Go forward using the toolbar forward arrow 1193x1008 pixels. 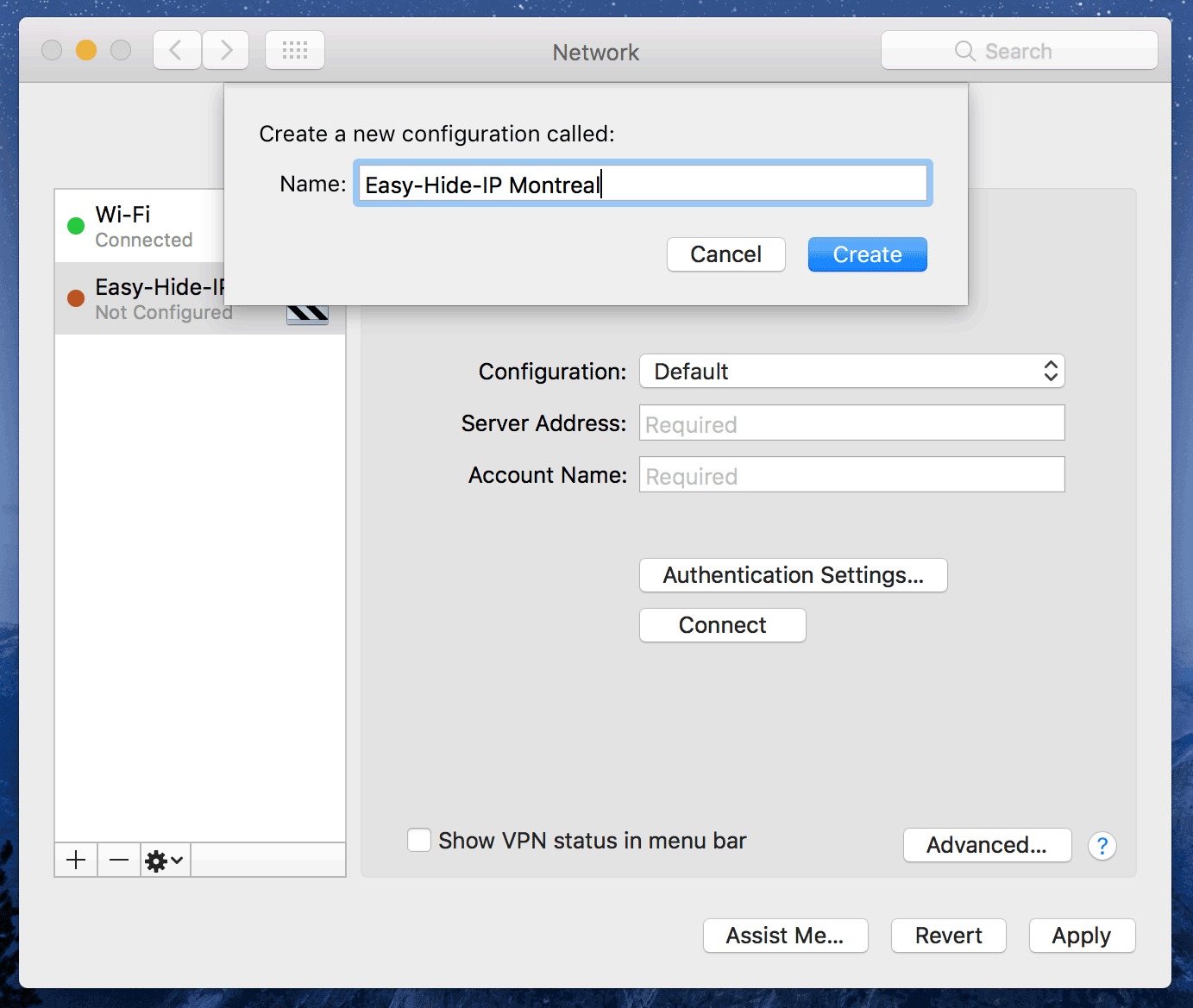[226, 50]
